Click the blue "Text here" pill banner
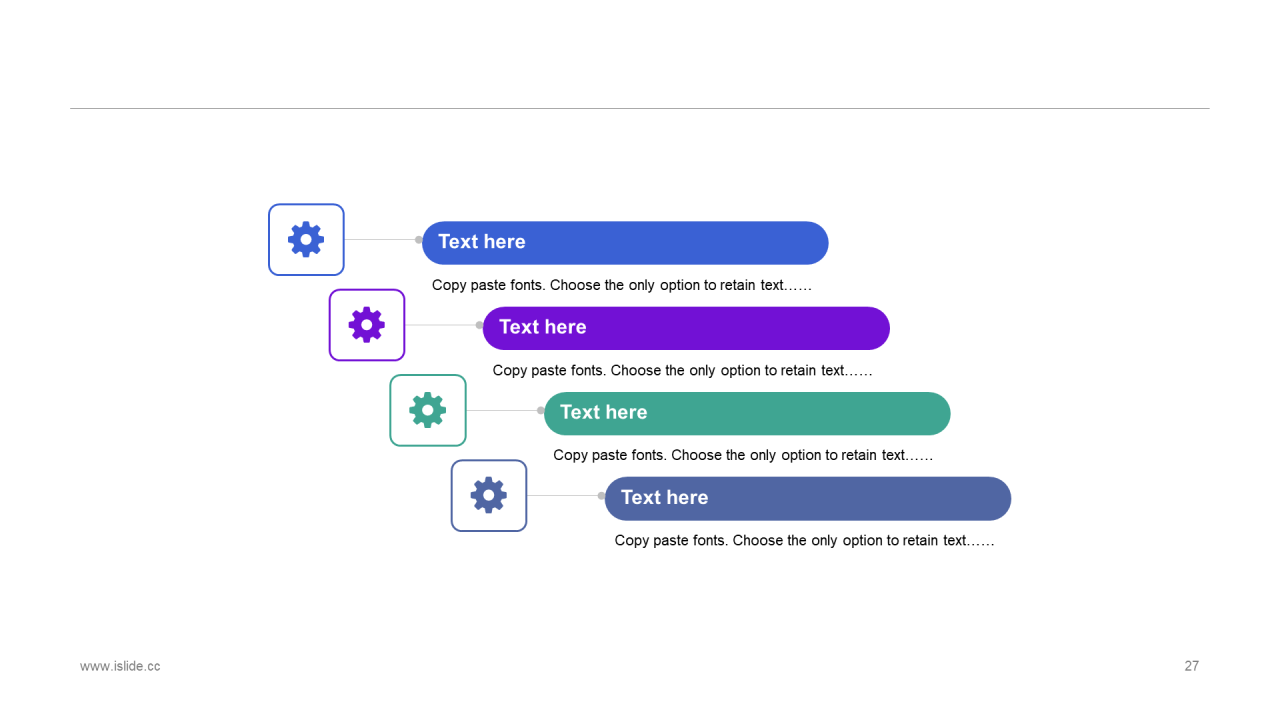 625,243
